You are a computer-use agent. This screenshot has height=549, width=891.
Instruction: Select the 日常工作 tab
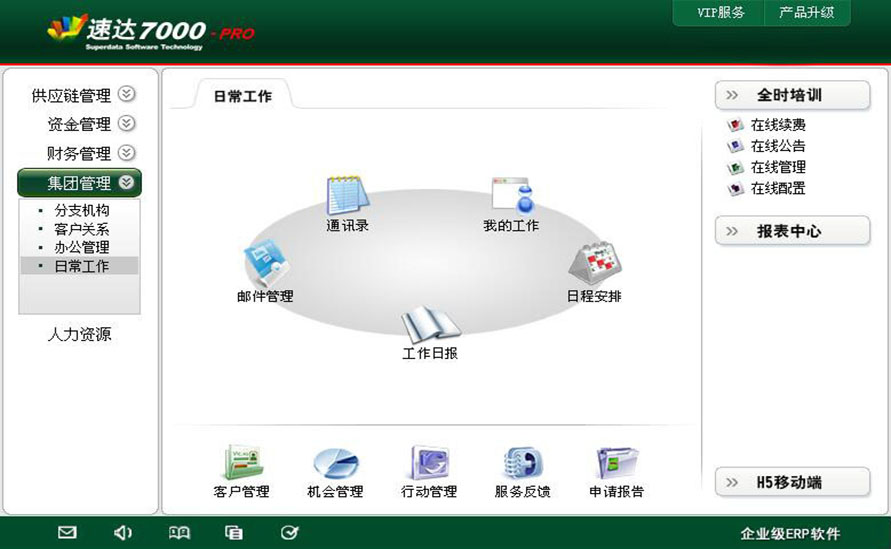pyautogui.click(x=243, y=95)
